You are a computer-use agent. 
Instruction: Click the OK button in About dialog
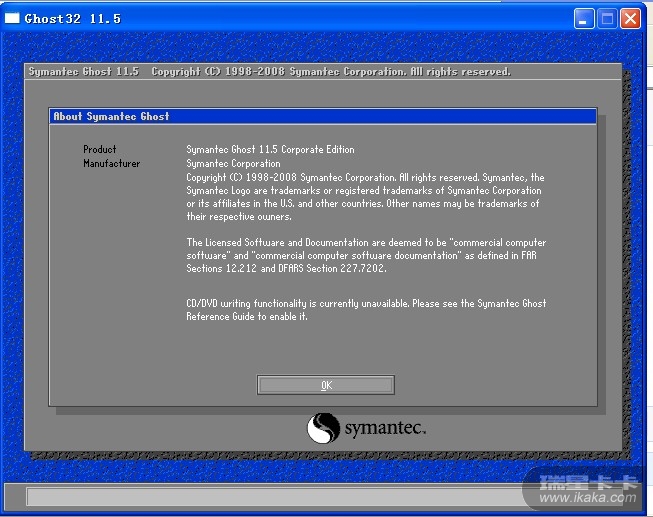(x=326, y=385)
